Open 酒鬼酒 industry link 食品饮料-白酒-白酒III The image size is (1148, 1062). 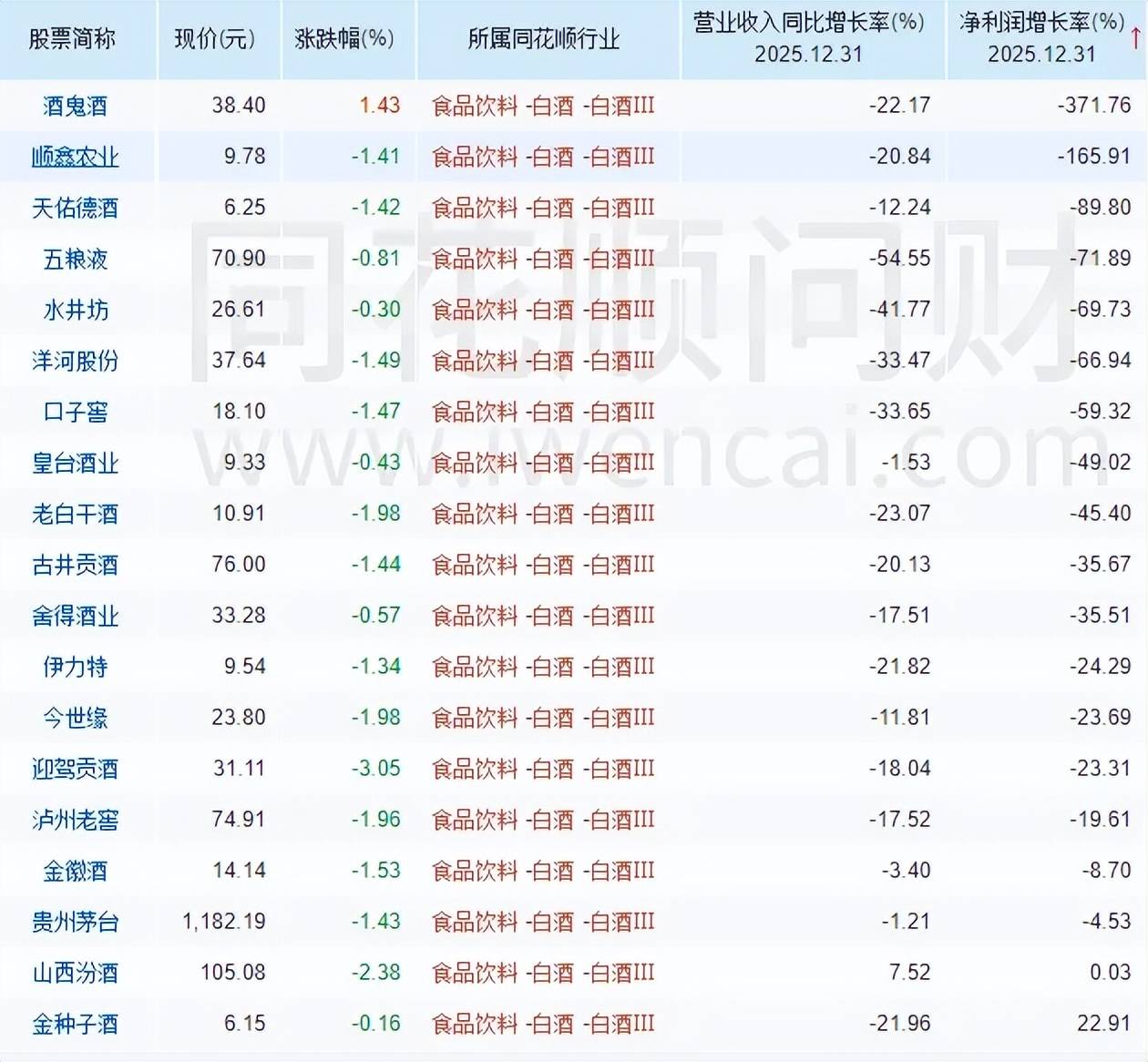(x=543, y=106)
